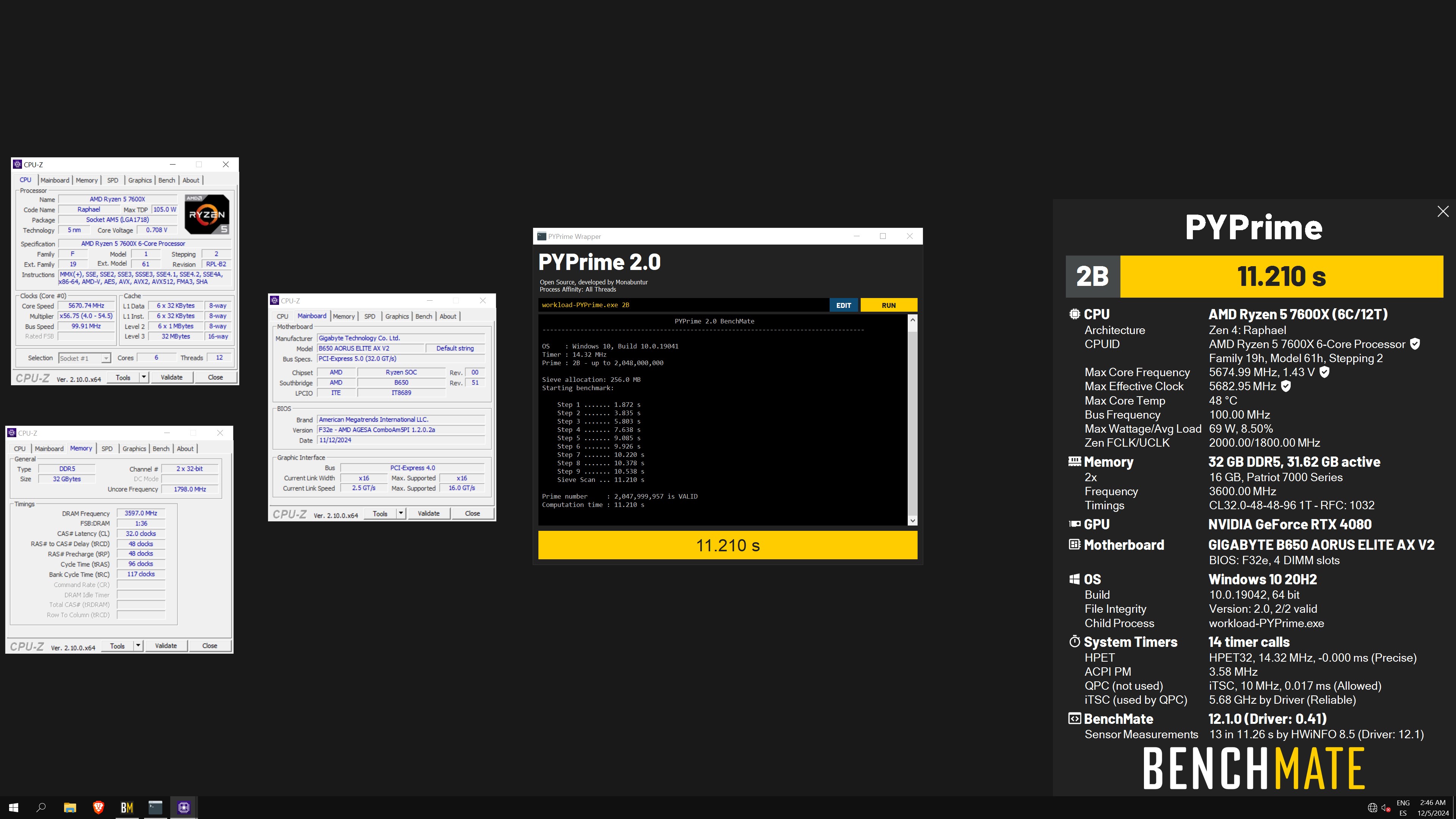
Task: Open Bench tab in CPU window
Action: (167, 180)
